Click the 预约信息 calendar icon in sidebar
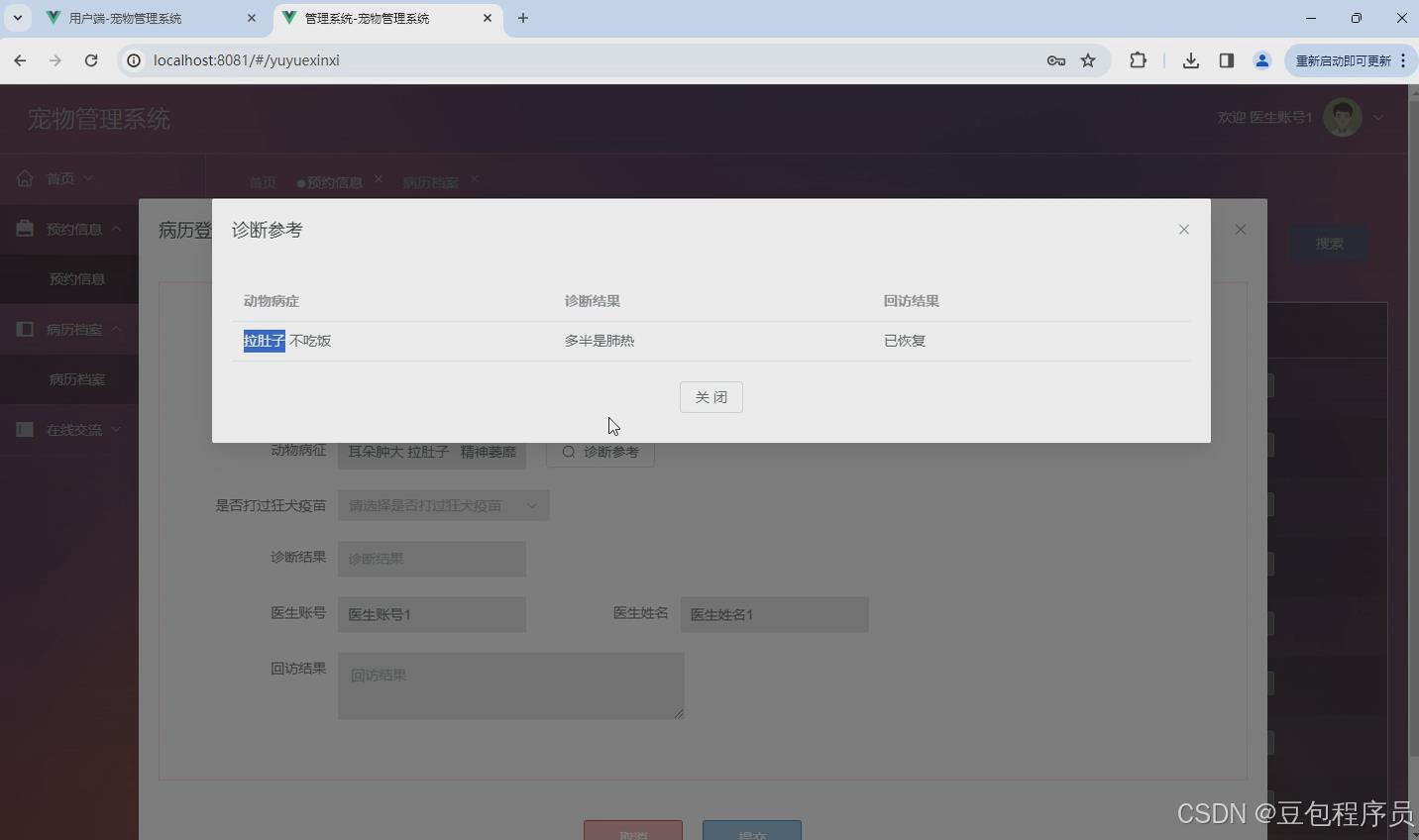The height and width of the screenshot is (840, 1419). click(x=24, y=229)
